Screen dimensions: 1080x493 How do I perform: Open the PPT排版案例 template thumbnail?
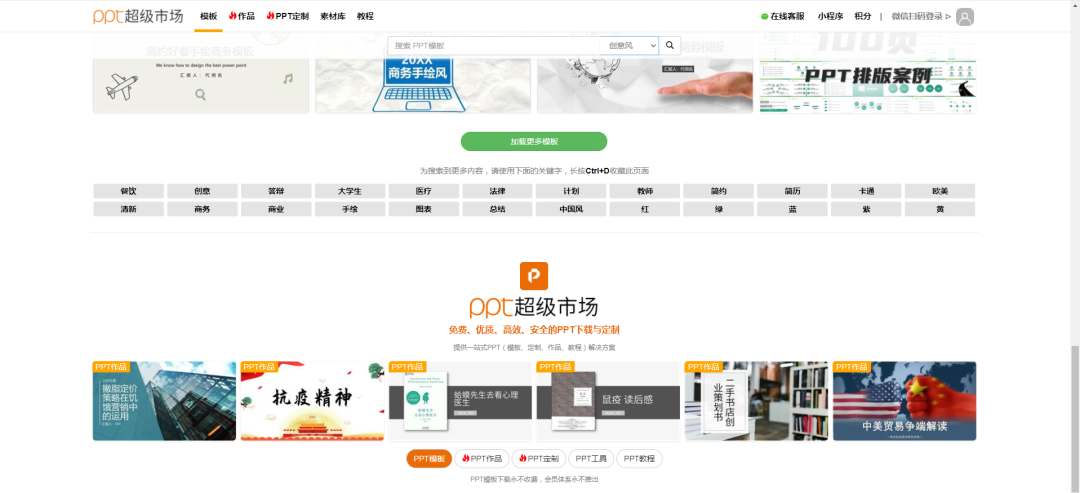[x=867, y=73]
